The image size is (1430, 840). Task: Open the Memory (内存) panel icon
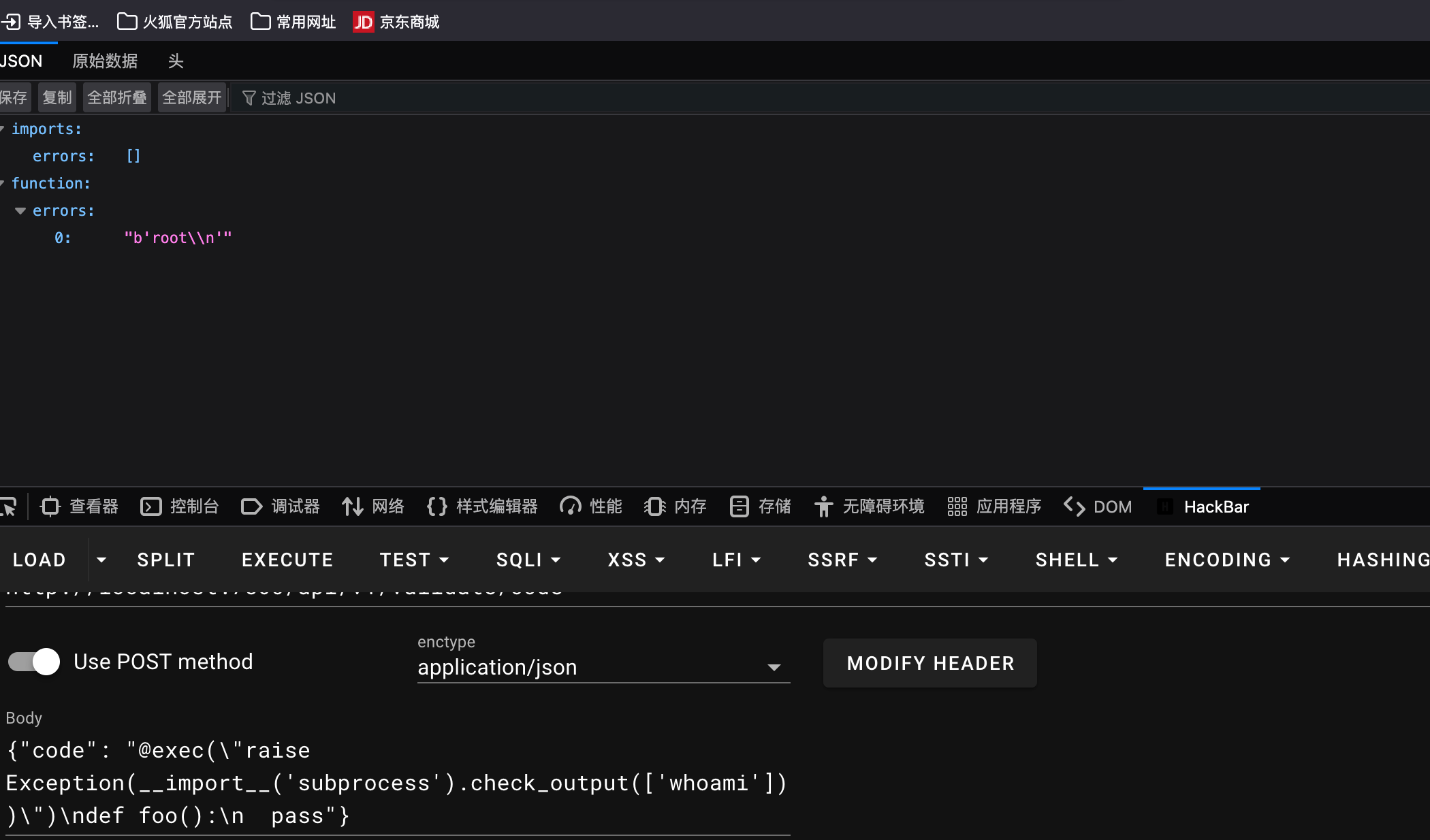(x=654, y=506)
